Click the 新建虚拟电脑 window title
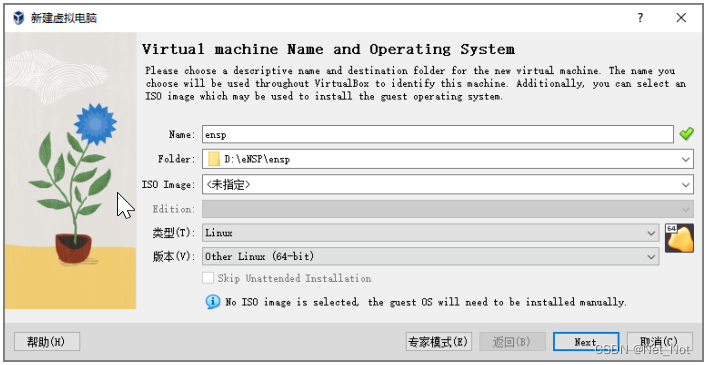706x365 pixels. (63, 18)
